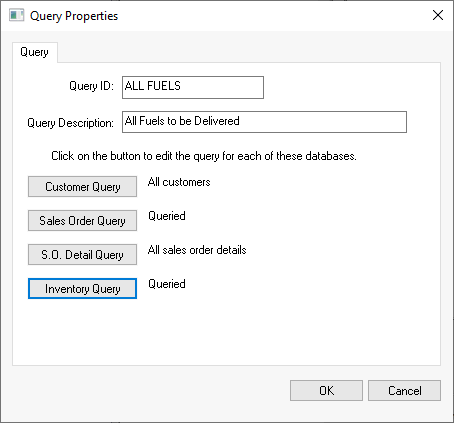Click the 'All sales order details' status text
This screenshot has height=423, width=454.
197,250
